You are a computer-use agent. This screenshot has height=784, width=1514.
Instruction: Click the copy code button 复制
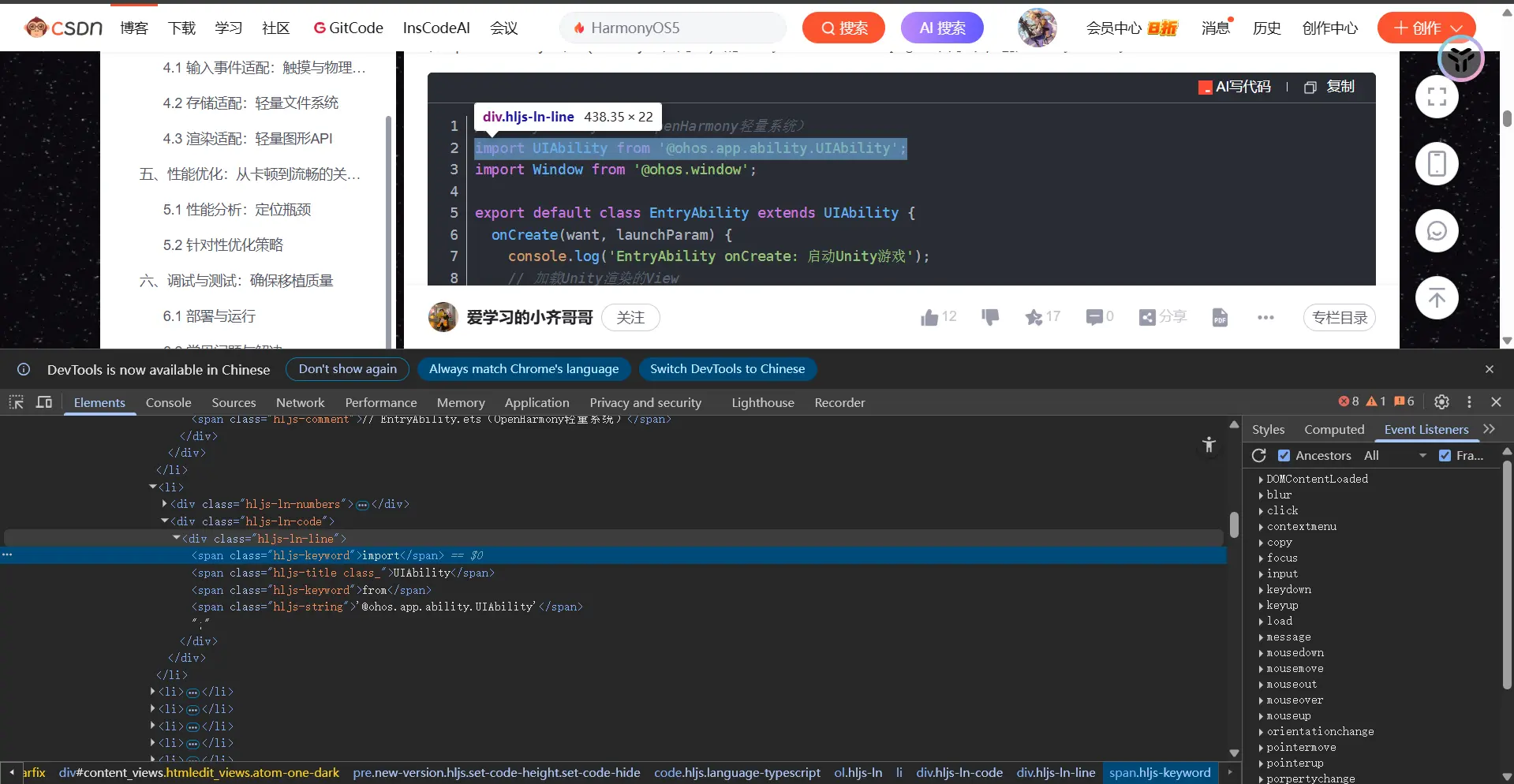[x=1330, y=87]
